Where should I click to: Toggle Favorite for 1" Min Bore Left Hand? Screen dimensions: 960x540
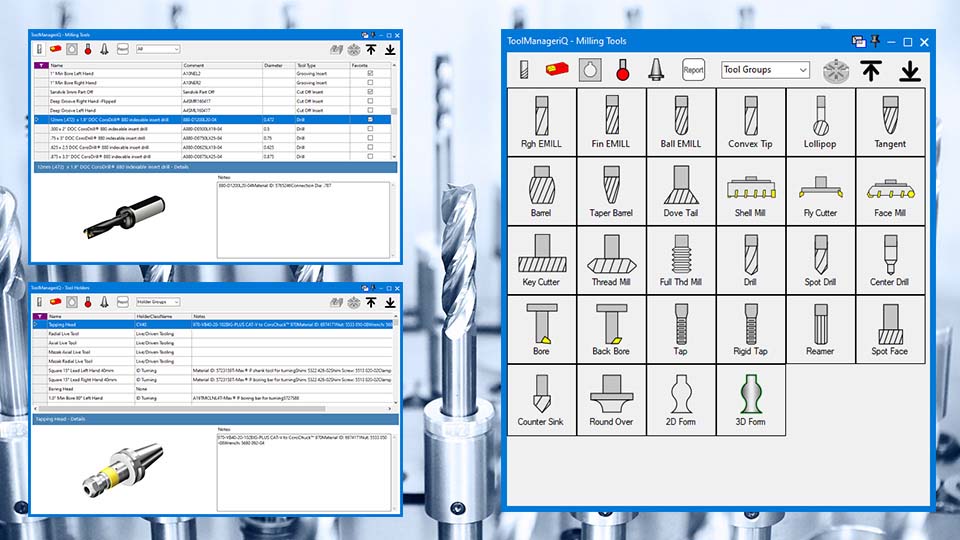(x=370, y=73)
